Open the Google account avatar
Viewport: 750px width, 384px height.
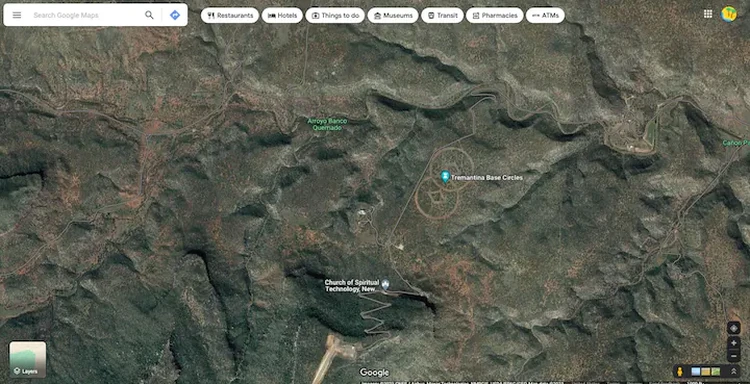pyautogui.click(x=728, y=14)
